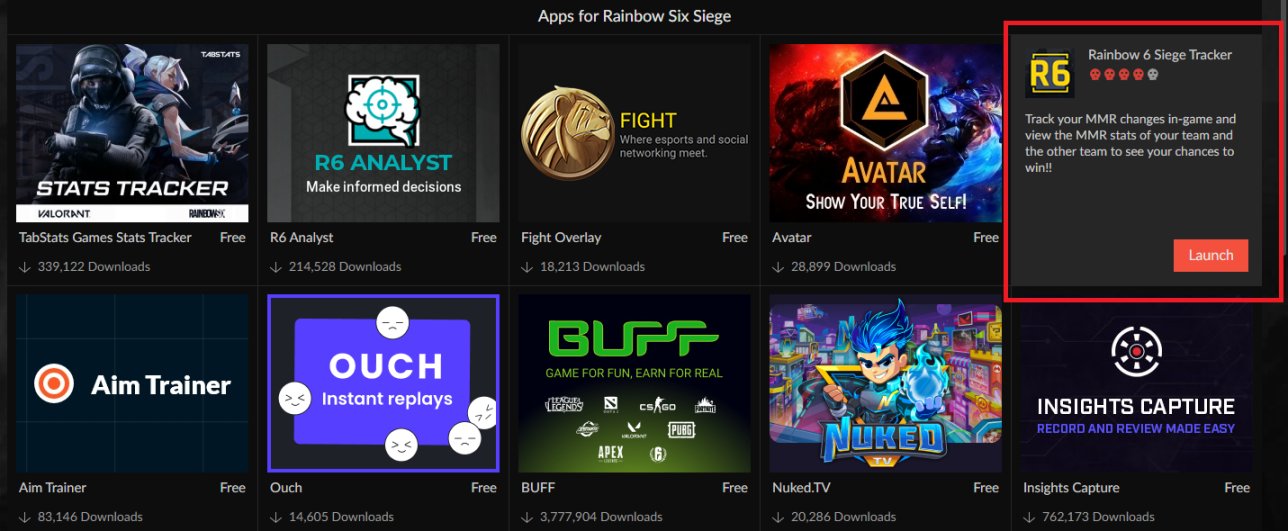This screenshot has height=531, width=1288.
Task: Click the download arrow icon beside 339,122 Downloads
Action: pos(25,267)
